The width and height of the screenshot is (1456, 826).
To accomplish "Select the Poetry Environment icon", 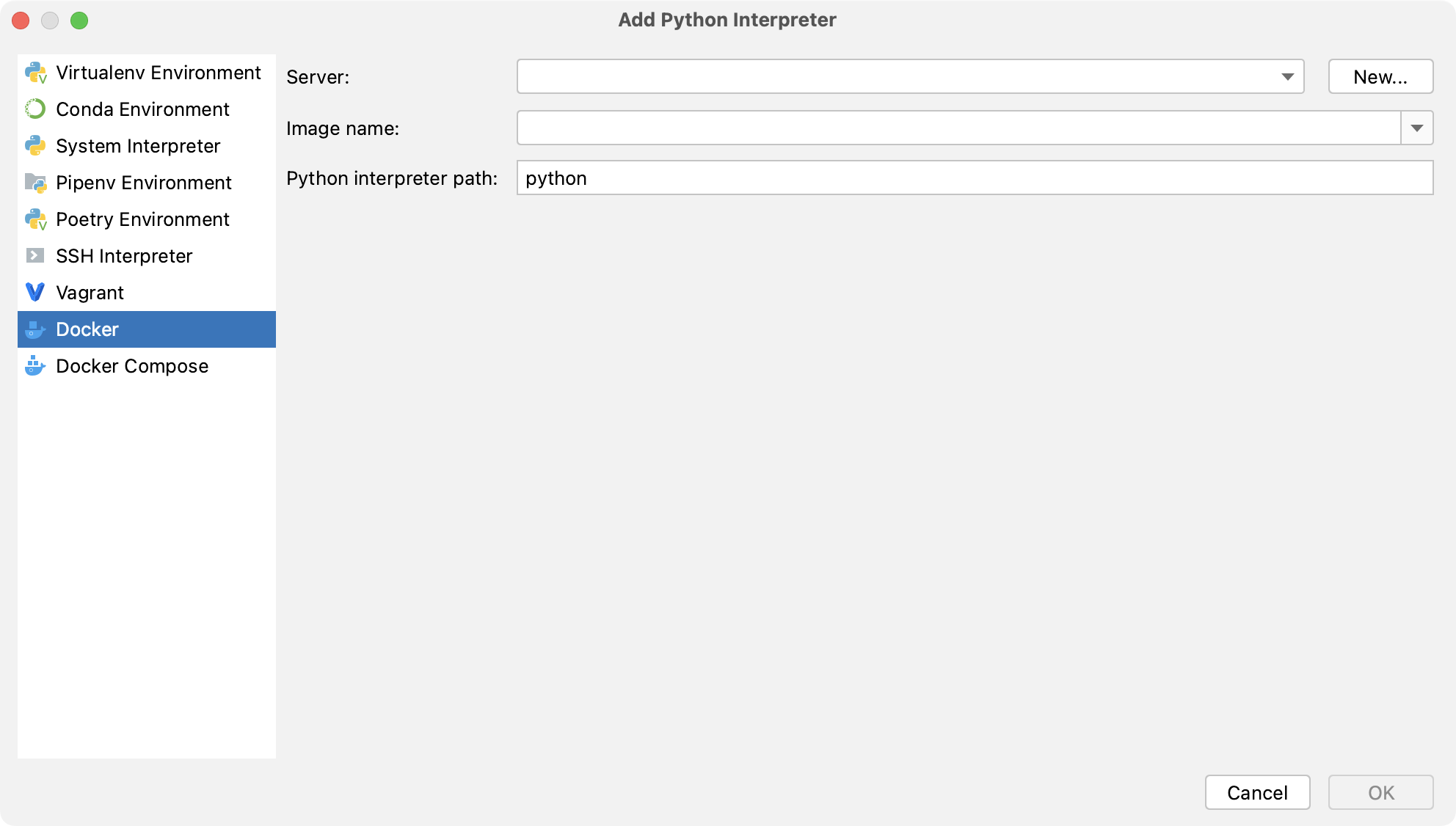I will point(36,219).
